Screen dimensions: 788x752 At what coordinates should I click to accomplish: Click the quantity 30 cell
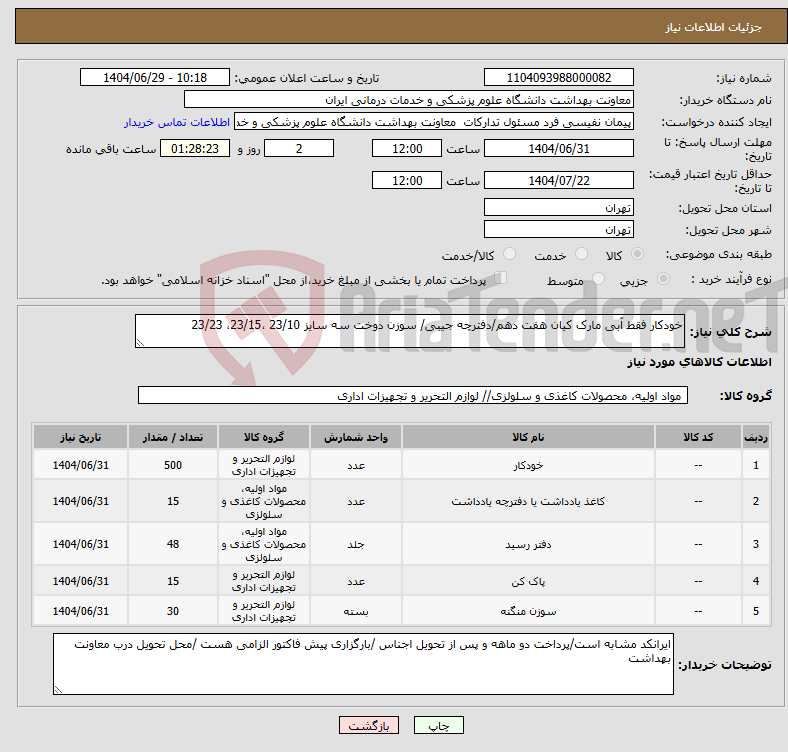(173, 611)
